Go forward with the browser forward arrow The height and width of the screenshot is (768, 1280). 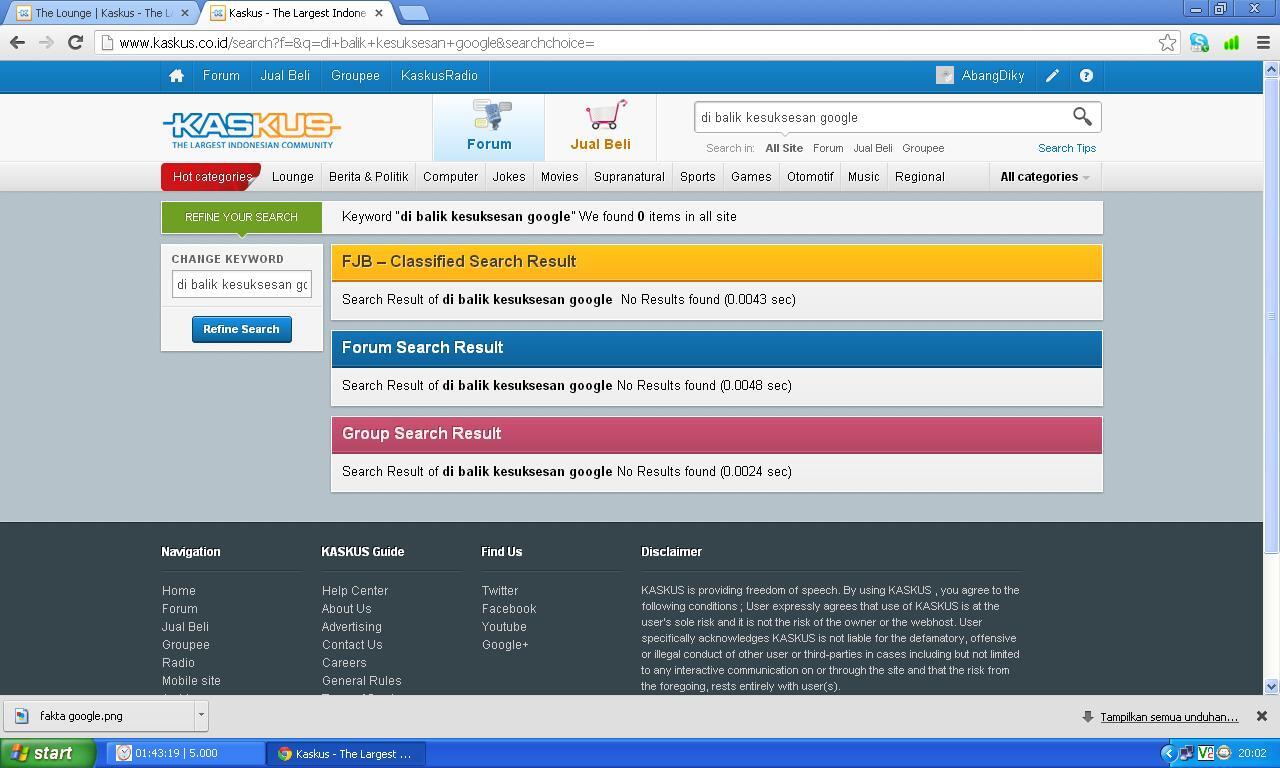click(46, 43)
